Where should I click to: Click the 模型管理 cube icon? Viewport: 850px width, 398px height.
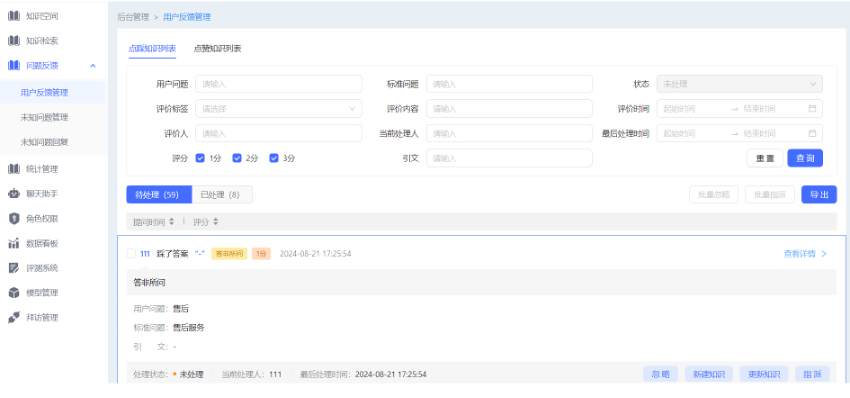click(14, 293)
